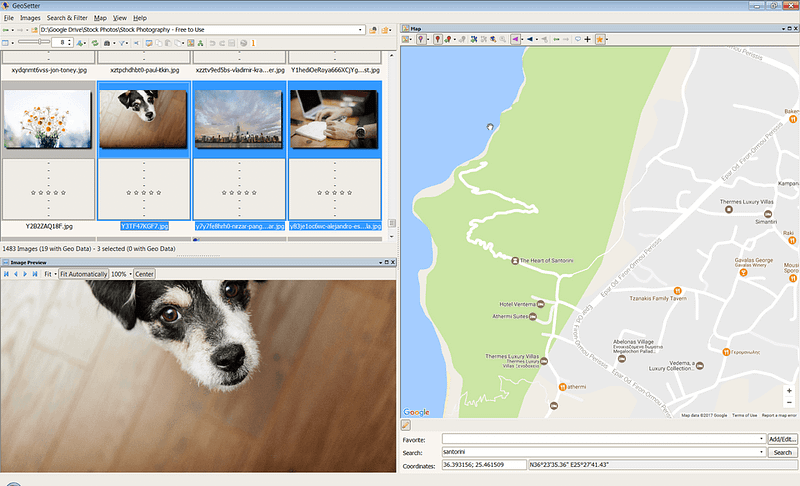Screen dimensions: 800x486
Task: Click the Hotel Ventema map marker
Action: click(540, 304)
